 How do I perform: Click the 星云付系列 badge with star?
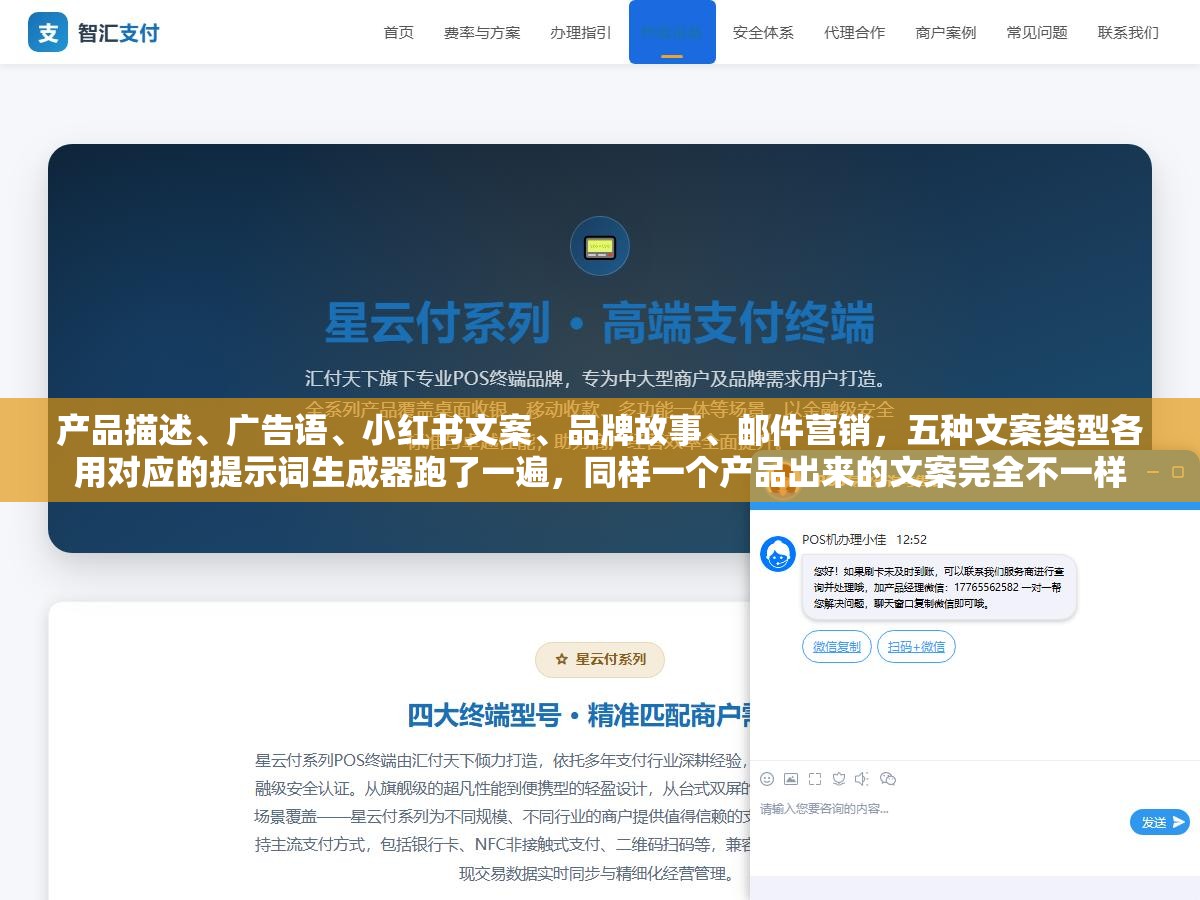tap(600, 659)
